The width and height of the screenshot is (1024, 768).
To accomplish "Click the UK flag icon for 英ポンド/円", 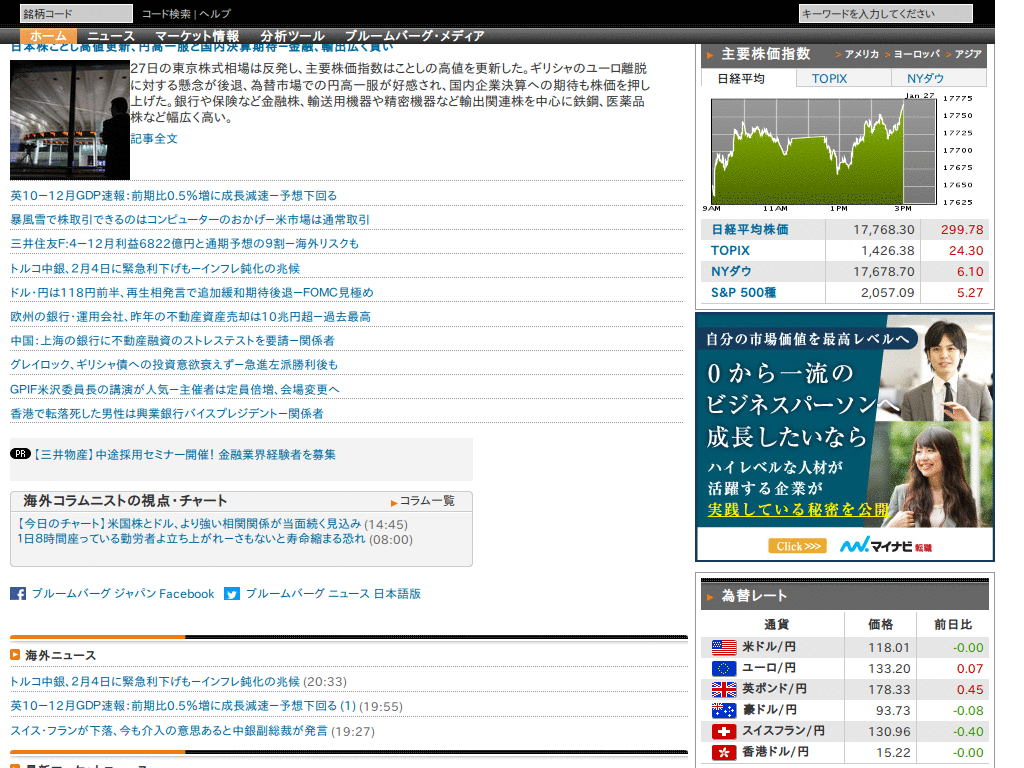I will coord(724,689).
